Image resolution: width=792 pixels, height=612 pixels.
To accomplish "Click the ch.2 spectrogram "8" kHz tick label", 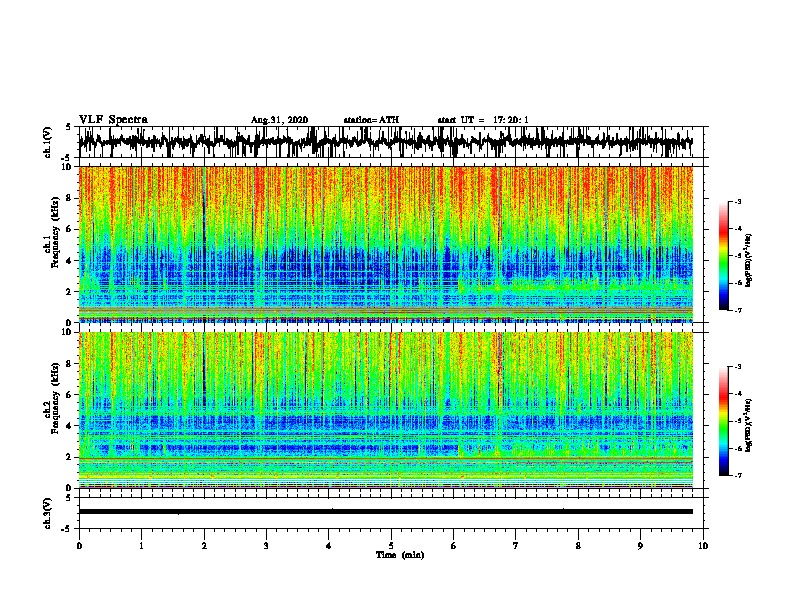I will 71,364.
